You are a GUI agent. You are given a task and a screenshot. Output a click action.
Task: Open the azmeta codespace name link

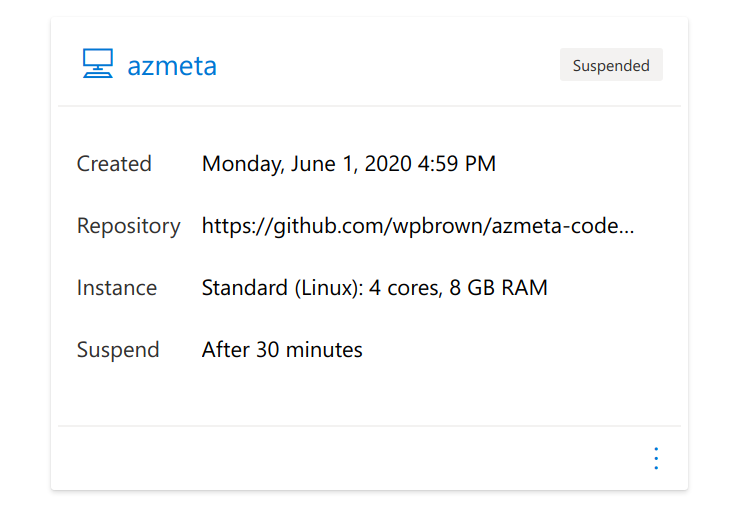[x=172, y=66]
